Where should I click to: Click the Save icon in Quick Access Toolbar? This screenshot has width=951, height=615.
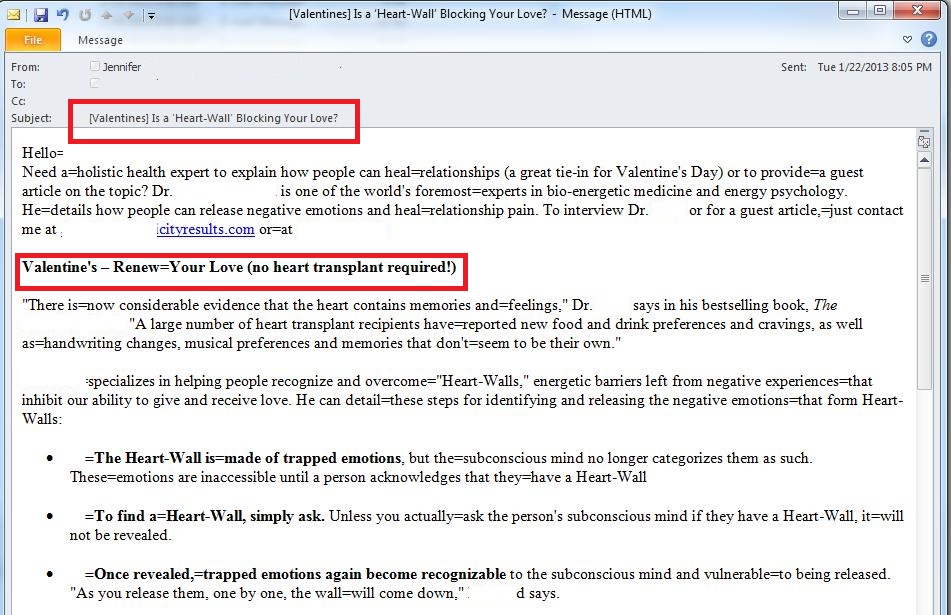(41, 15)
